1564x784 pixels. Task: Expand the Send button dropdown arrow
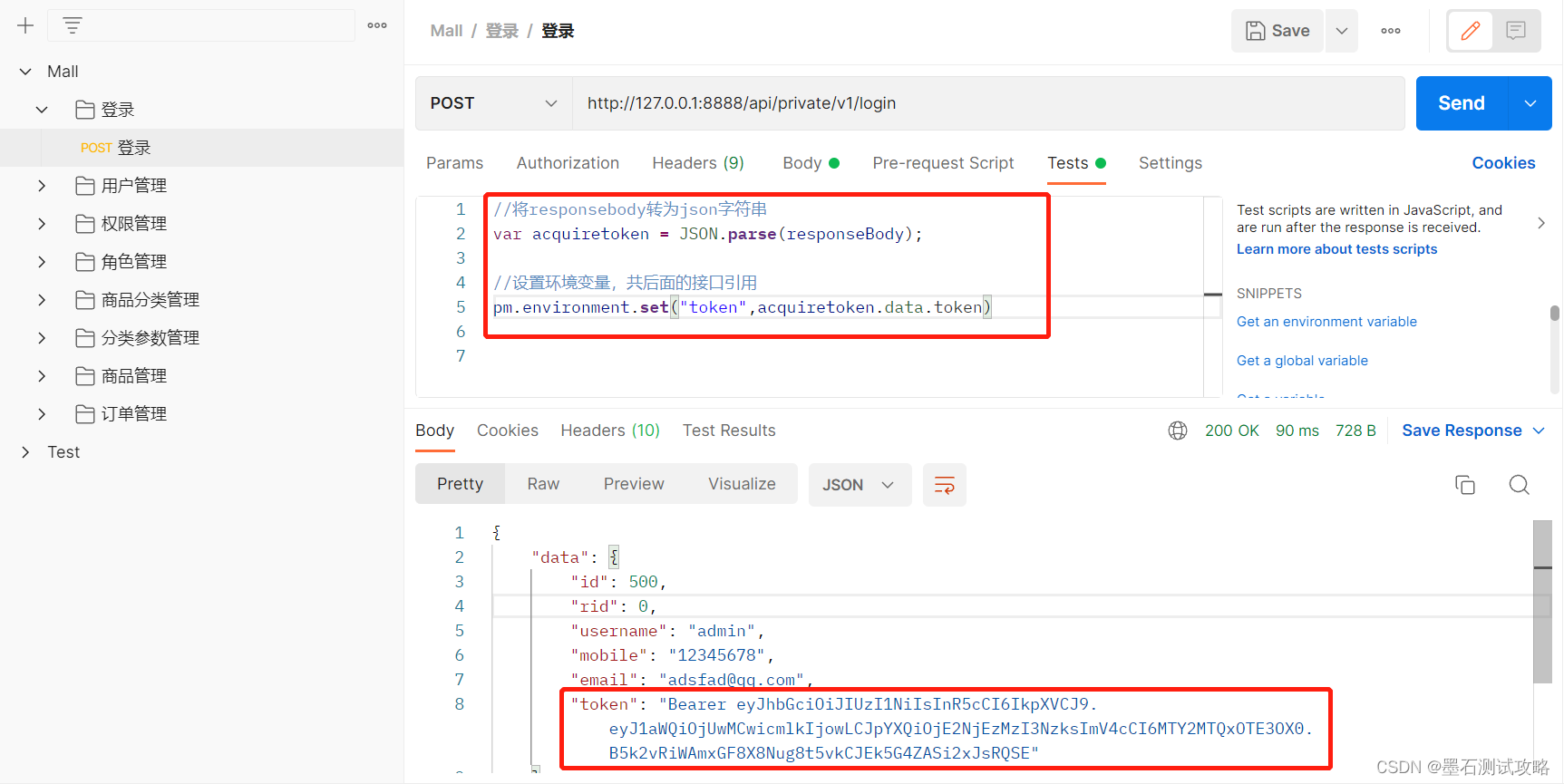pyautogui.click(x=1530, y=103)
